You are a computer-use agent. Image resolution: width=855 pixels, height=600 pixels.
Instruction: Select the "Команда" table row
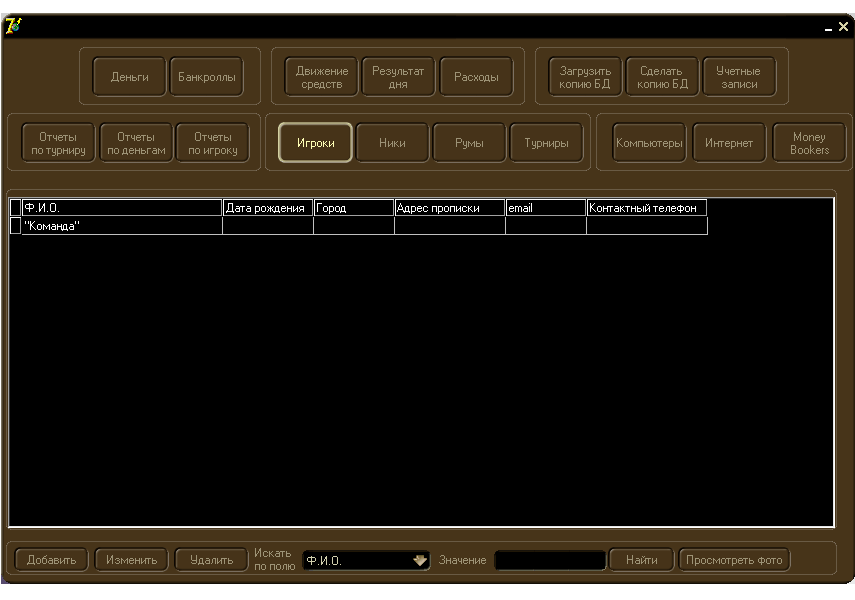tap(120, 227)
